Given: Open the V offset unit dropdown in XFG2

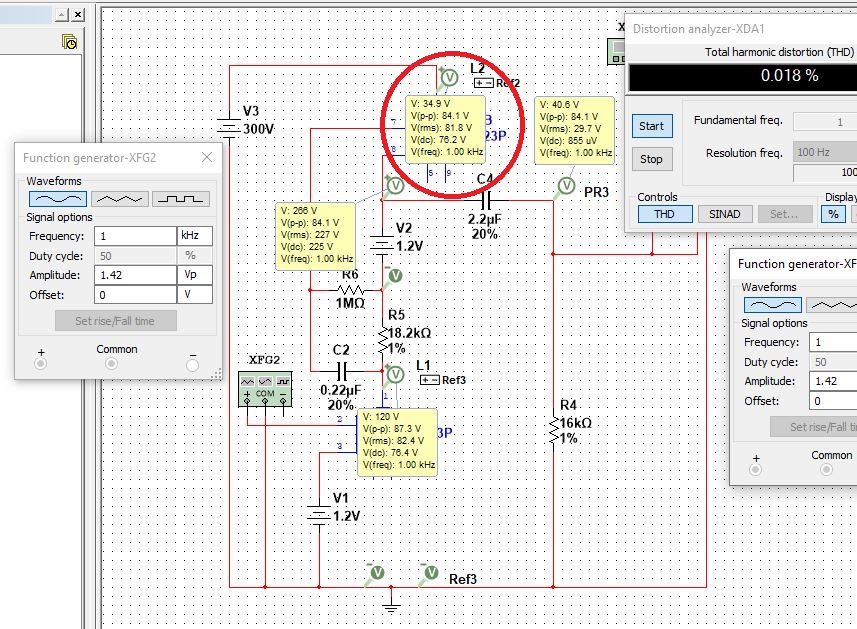Looking at the screenshot, I should tap(195, 295).
